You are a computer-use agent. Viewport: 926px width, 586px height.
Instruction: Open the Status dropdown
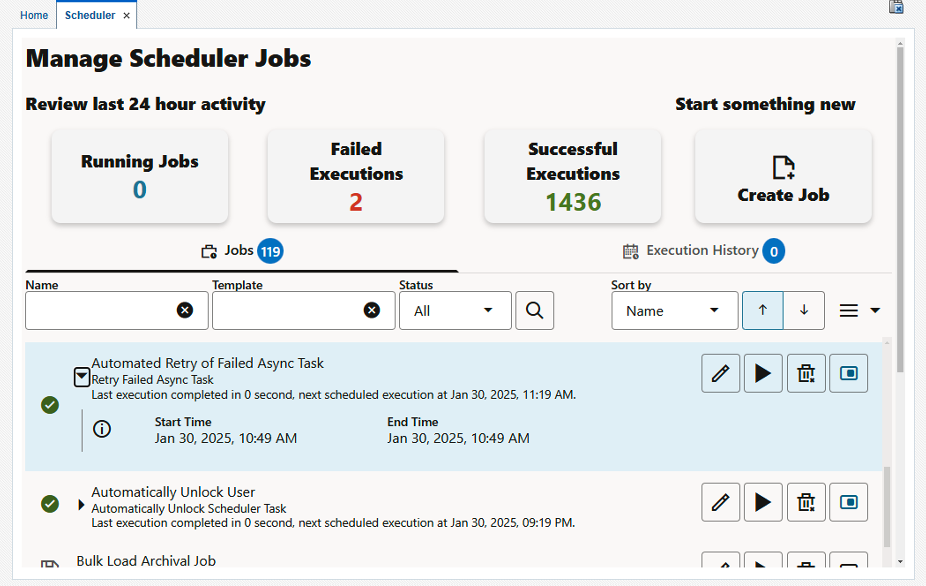pyautogui.click(x=455, y=310)
